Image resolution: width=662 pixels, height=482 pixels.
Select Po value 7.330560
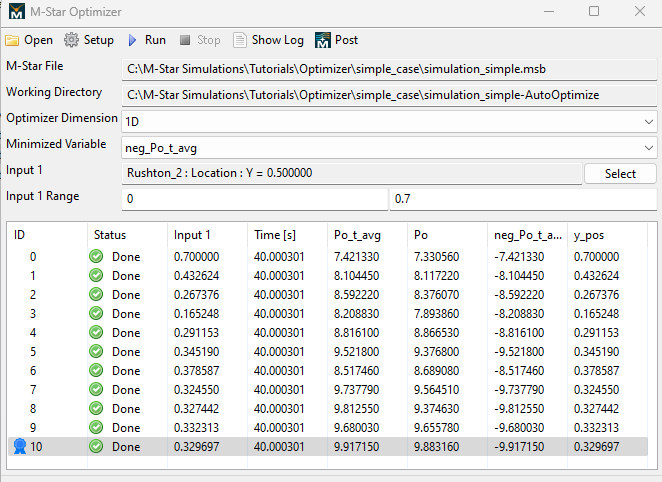click(437, 257)
